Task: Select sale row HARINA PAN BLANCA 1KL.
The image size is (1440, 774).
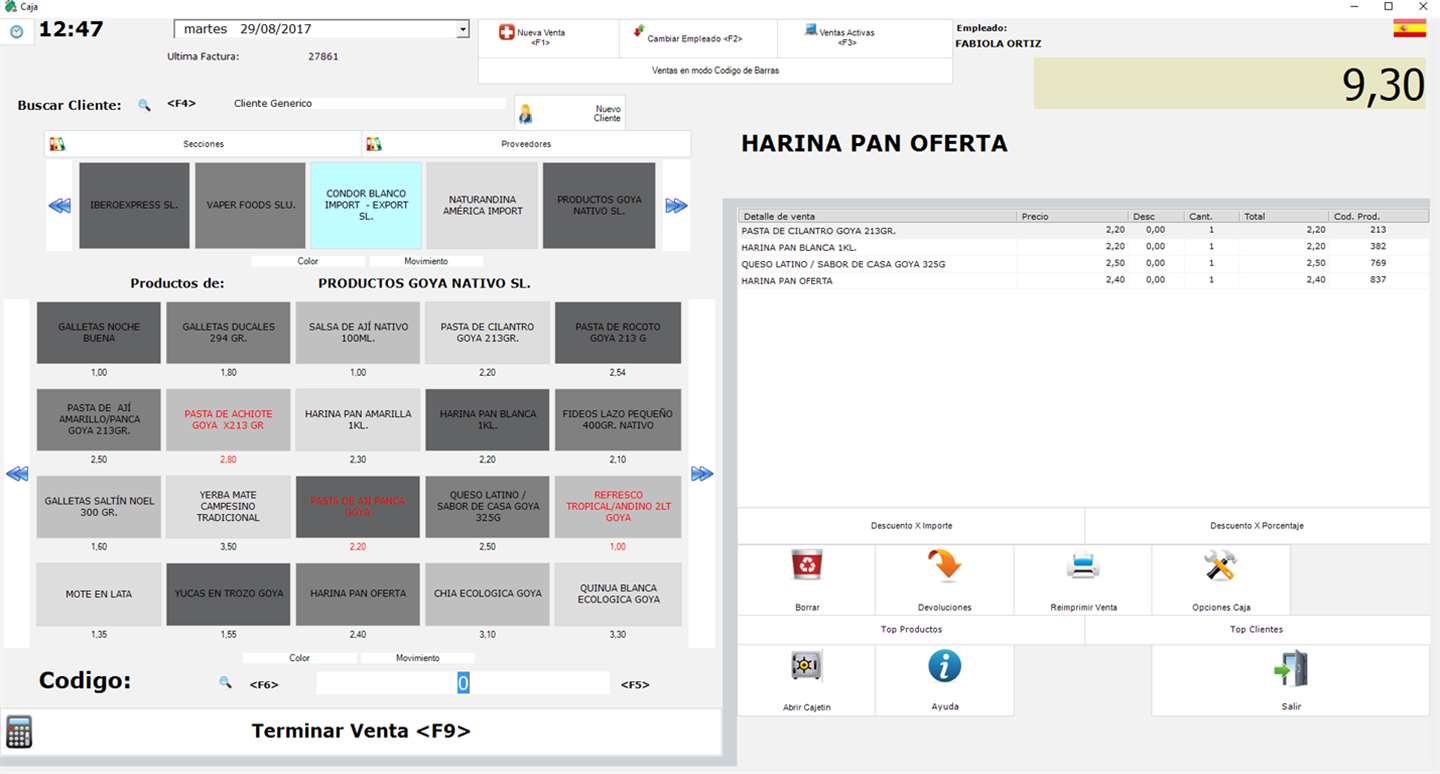Action: pos(1083,247)
